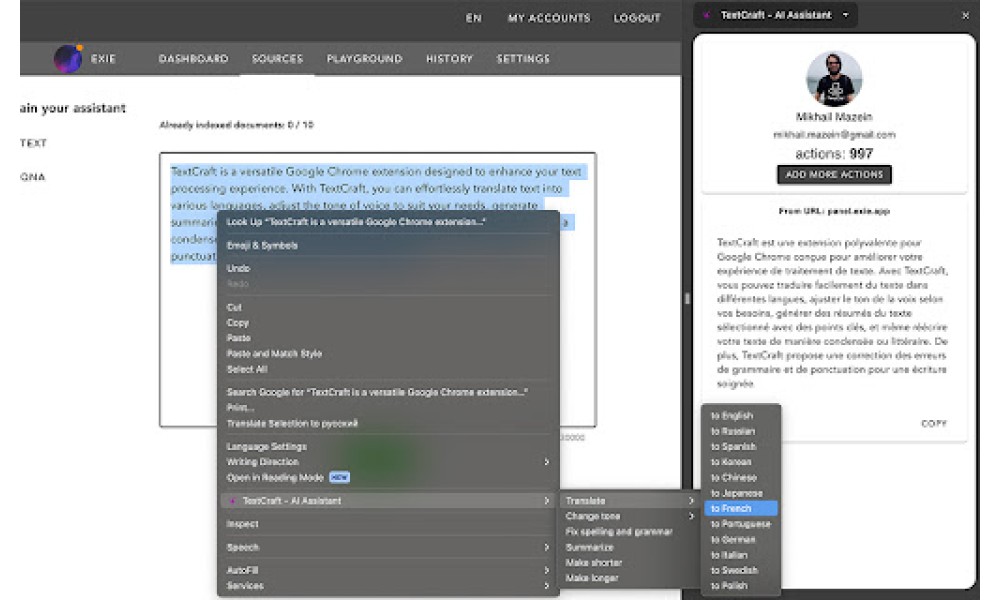Click inside the source text area
This screenshot has width=1000, height=600.
click(378, 289)
